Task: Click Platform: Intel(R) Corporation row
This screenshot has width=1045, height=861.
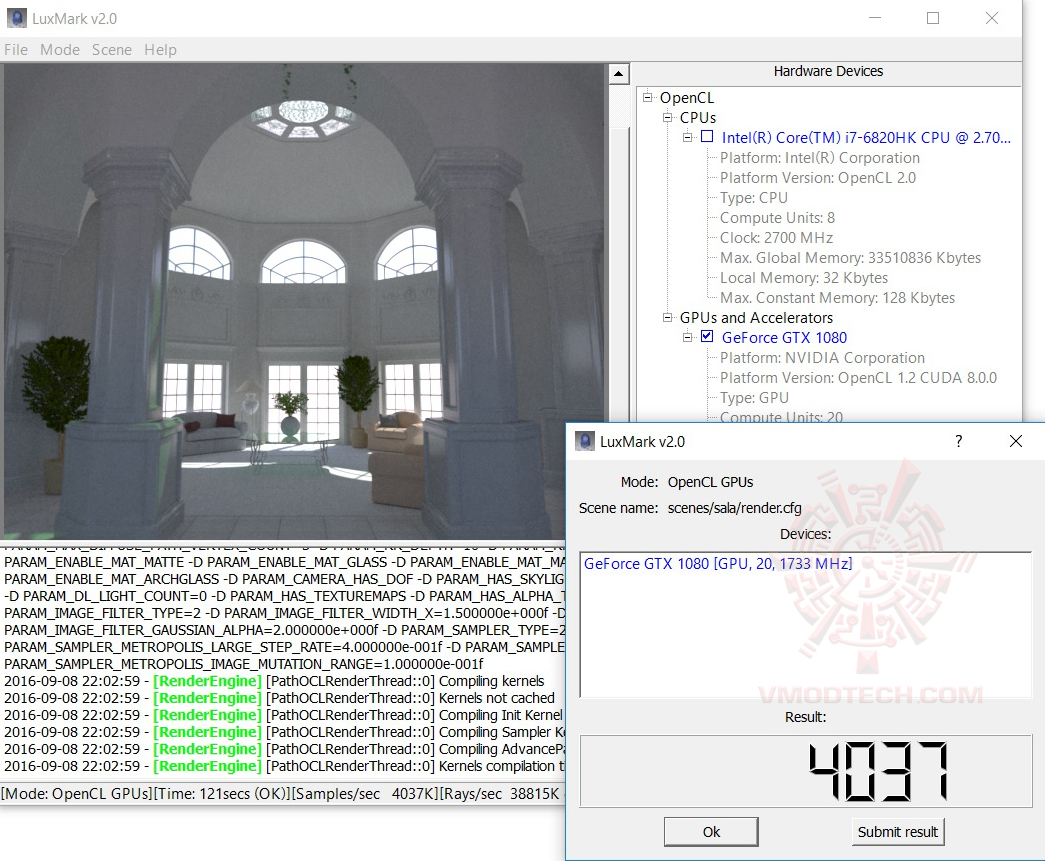Action: (x=820, y=158)
